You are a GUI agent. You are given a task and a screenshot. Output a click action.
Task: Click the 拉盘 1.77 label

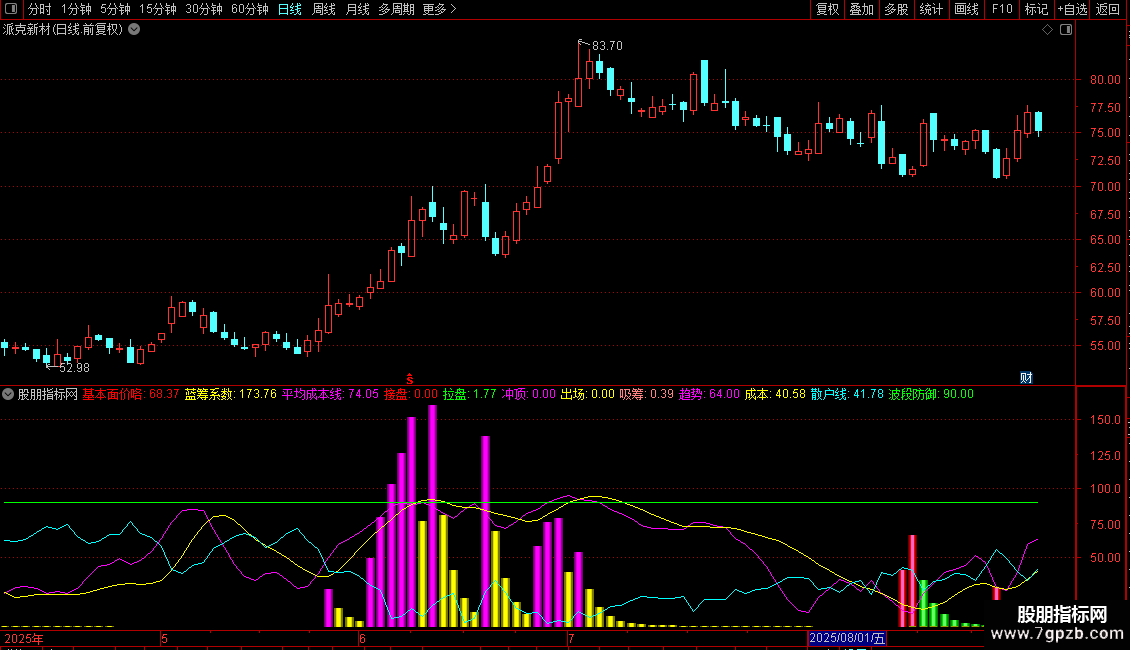(x=470, y=394)
